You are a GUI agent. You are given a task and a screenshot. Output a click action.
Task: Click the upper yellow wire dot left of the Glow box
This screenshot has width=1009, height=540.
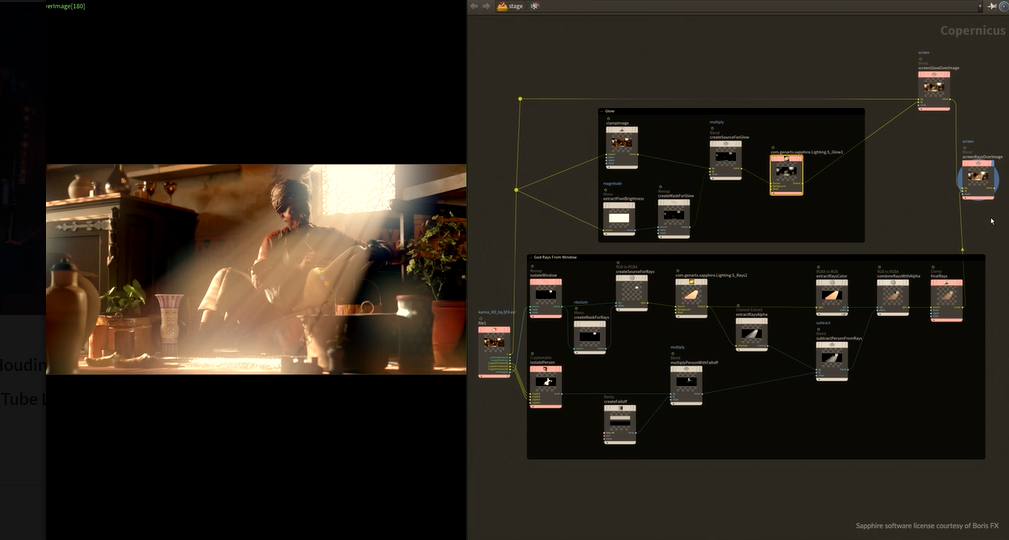[520, 99]
